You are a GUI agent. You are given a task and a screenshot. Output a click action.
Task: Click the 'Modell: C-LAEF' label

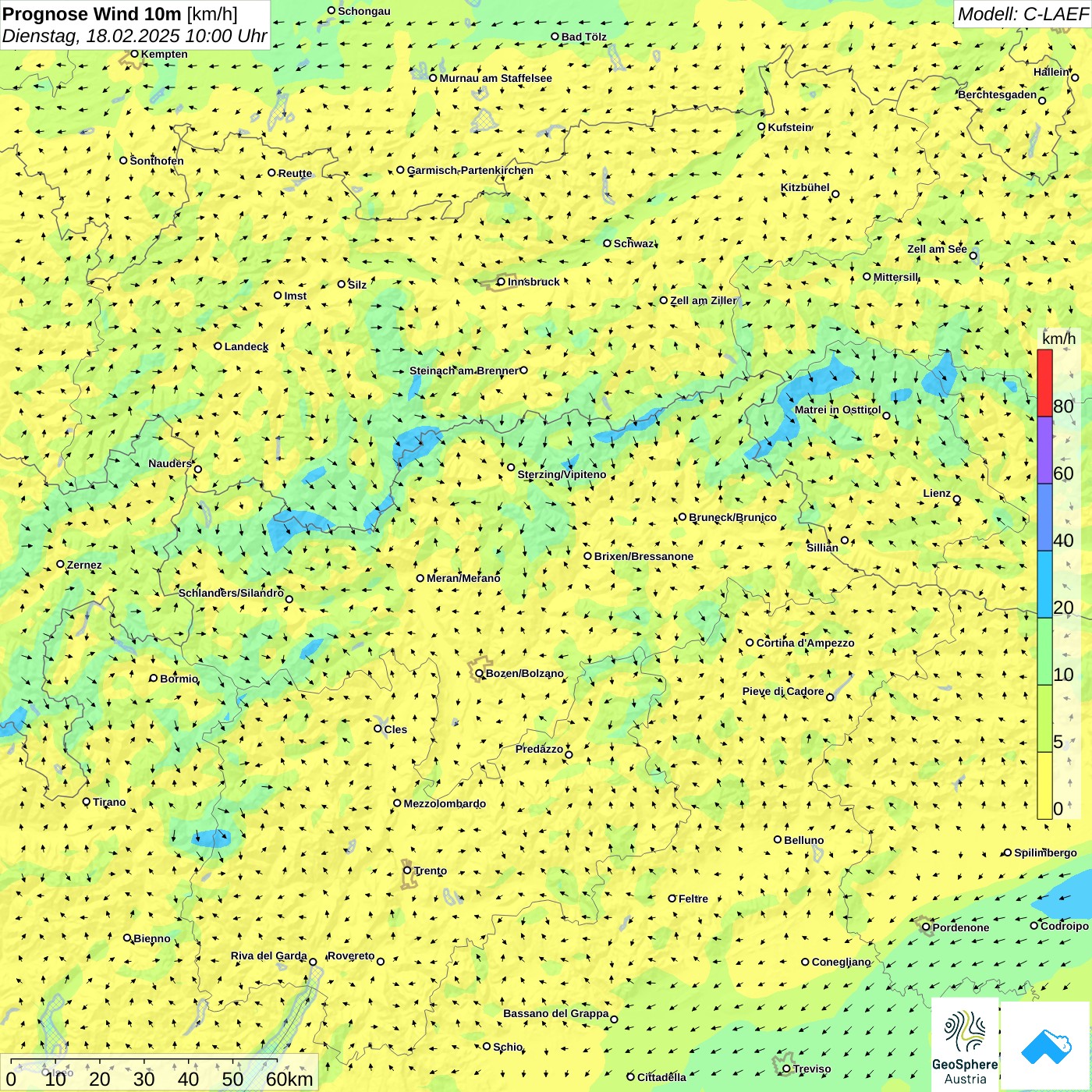[x=1023, y=14]
